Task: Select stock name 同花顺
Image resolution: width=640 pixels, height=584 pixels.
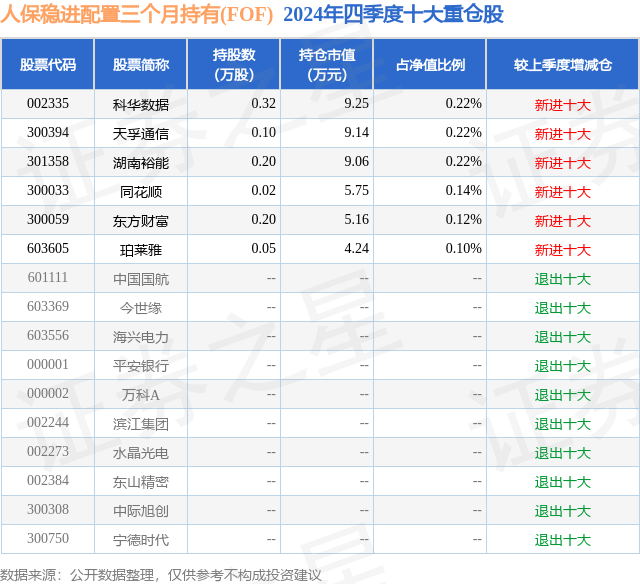Action: click(x=141, y=192)
